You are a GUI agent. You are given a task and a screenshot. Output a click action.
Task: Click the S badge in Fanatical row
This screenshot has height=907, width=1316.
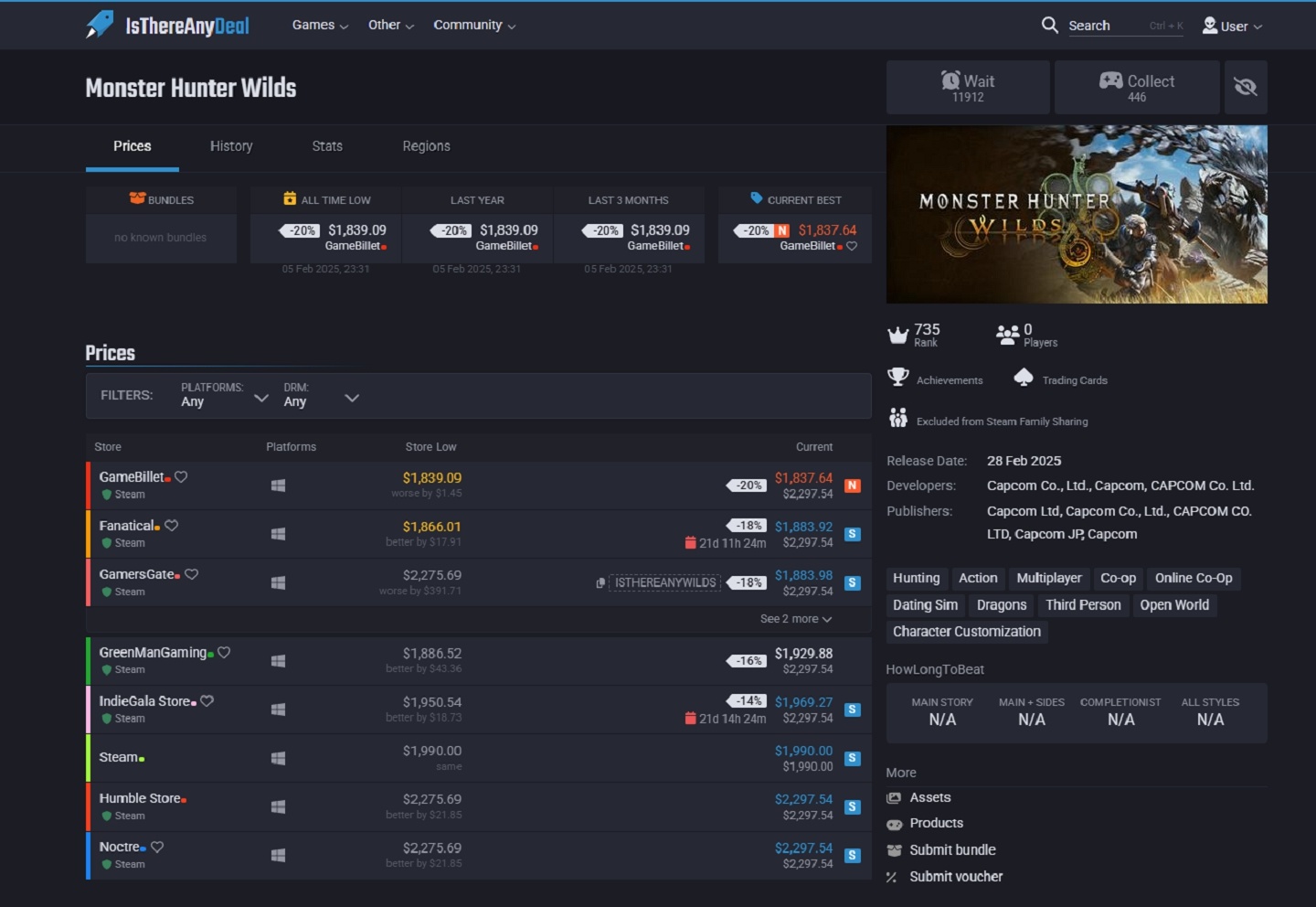(x=853, y=534)
